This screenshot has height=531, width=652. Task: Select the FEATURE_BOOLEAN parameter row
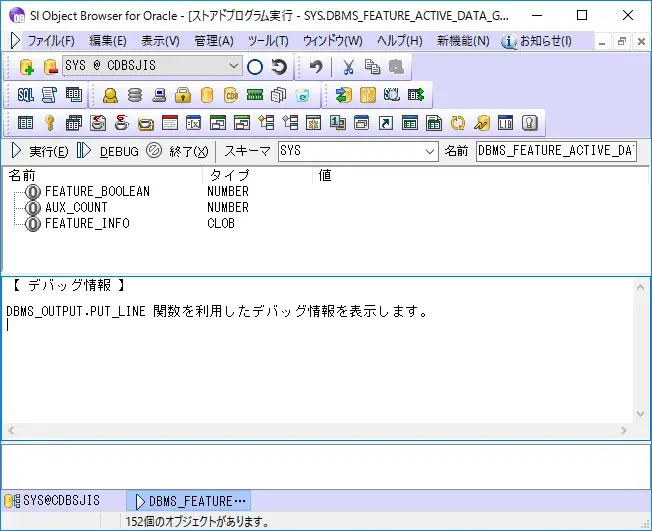(97, 192)
